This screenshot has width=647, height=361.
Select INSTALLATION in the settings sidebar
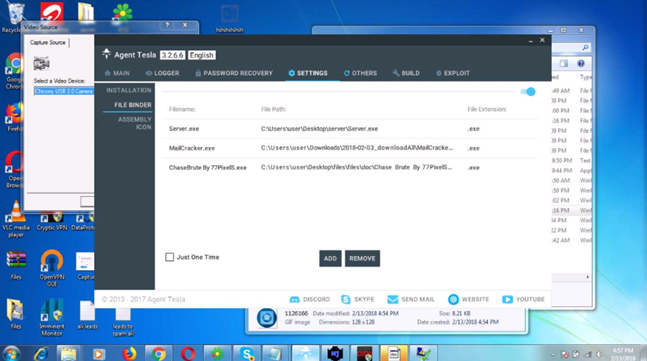(x=129, y=90)
